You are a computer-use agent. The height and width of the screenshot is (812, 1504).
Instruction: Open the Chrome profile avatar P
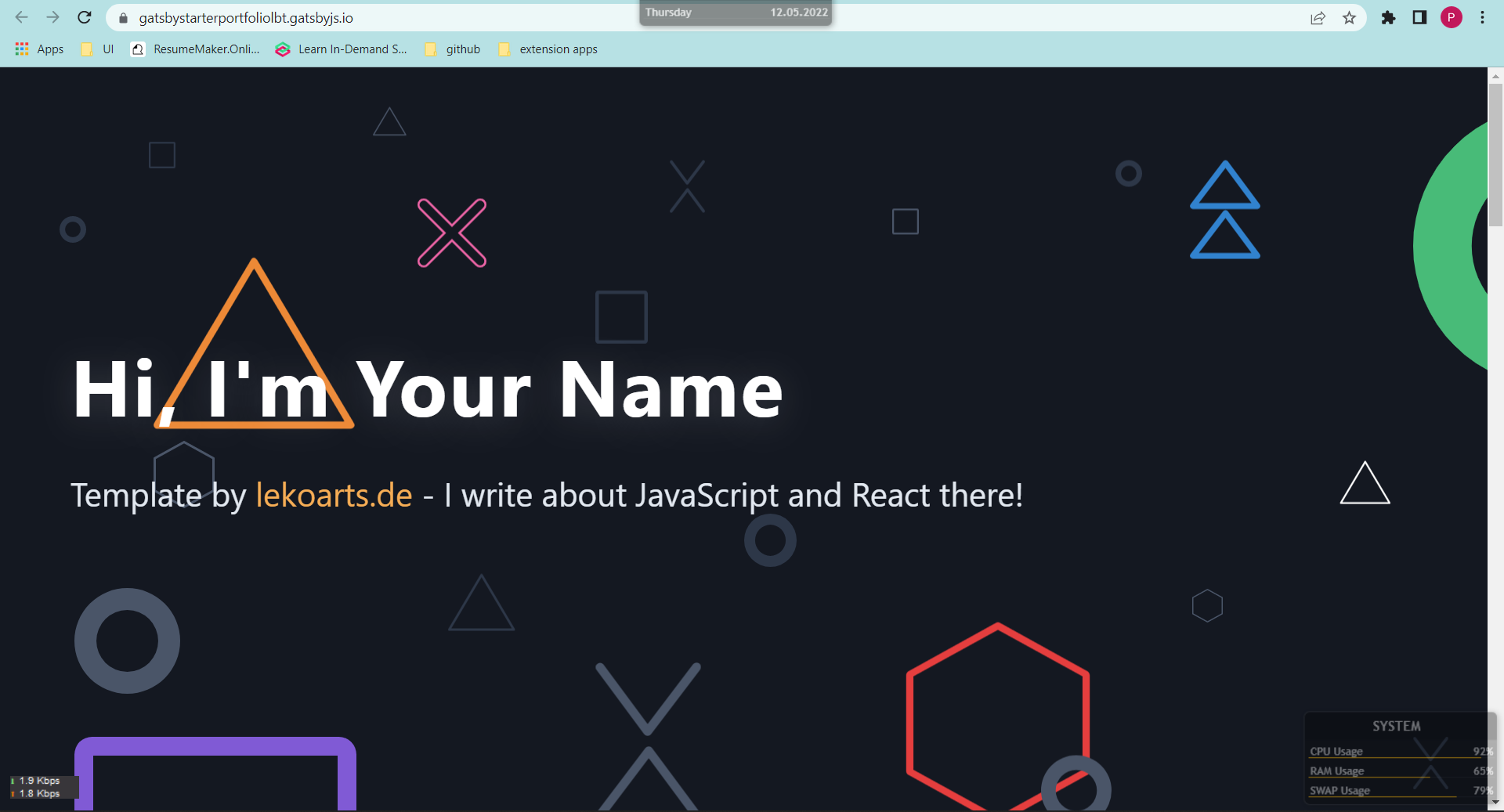coord(1452,17)
